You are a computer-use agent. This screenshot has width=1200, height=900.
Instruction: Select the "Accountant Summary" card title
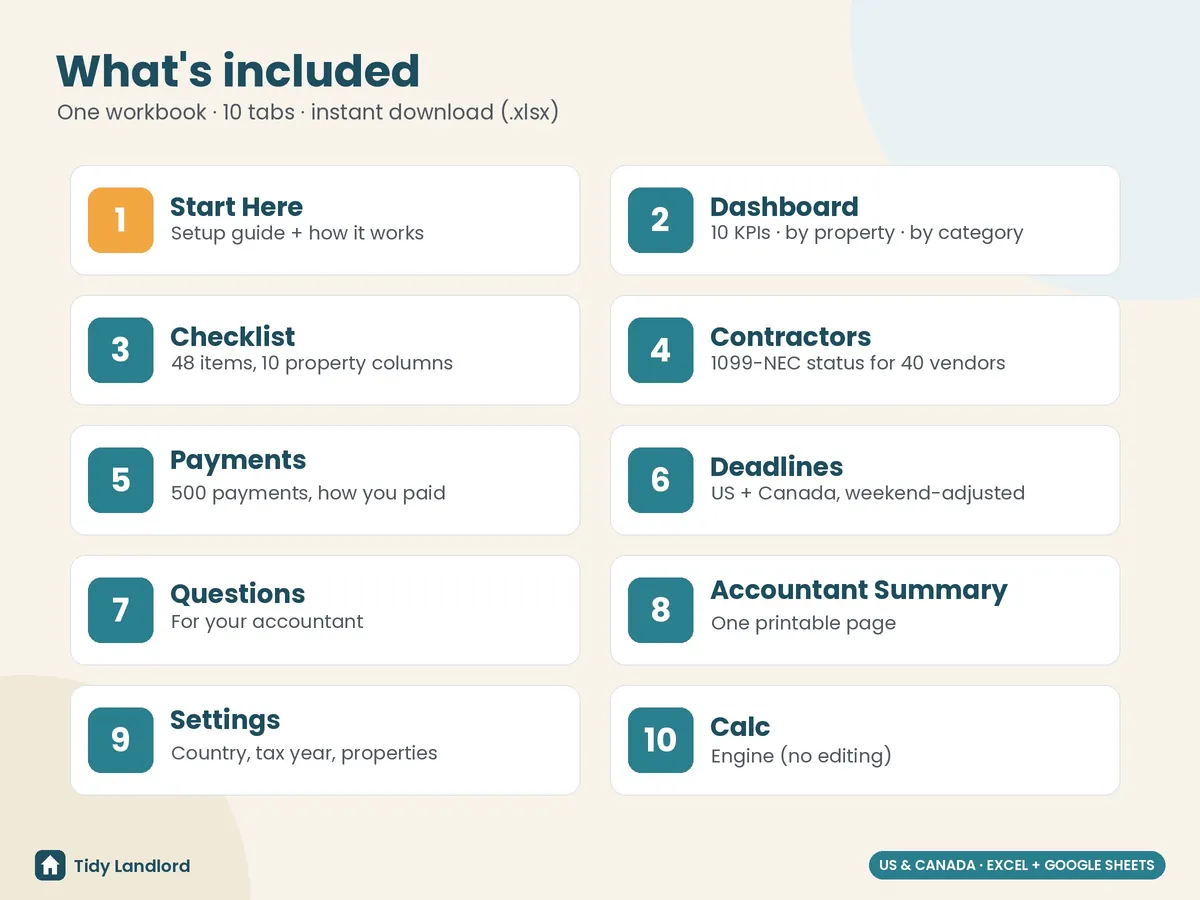859,591
